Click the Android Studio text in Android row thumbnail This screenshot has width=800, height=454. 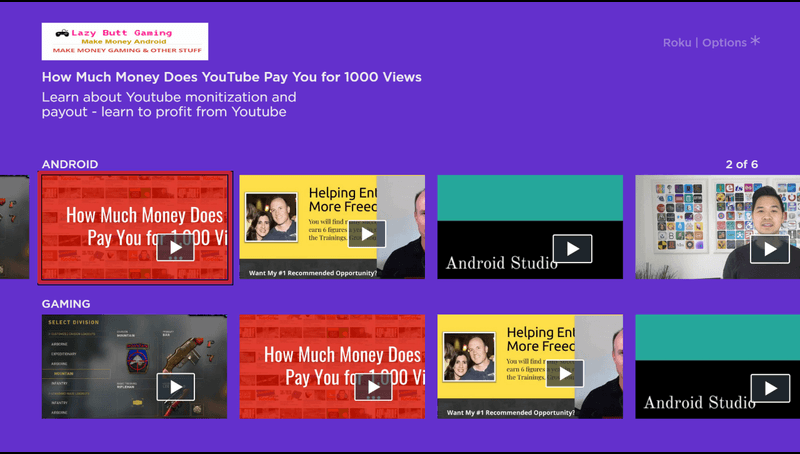(502, 263)
